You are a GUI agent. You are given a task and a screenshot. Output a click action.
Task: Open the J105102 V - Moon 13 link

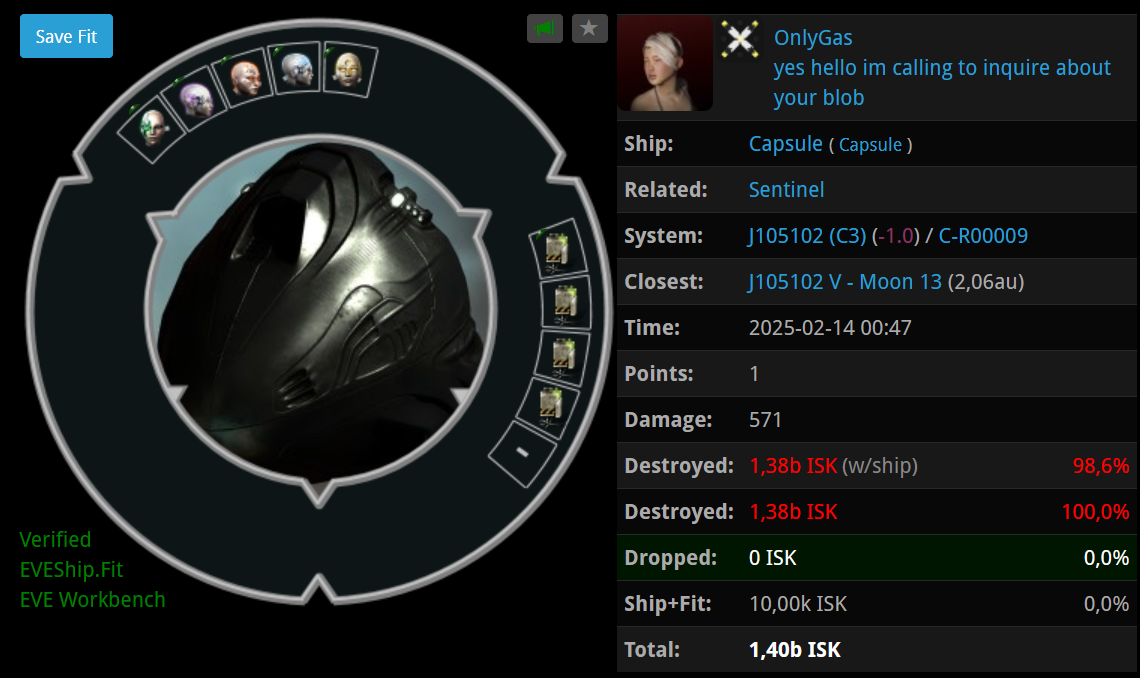coord(845,281)
